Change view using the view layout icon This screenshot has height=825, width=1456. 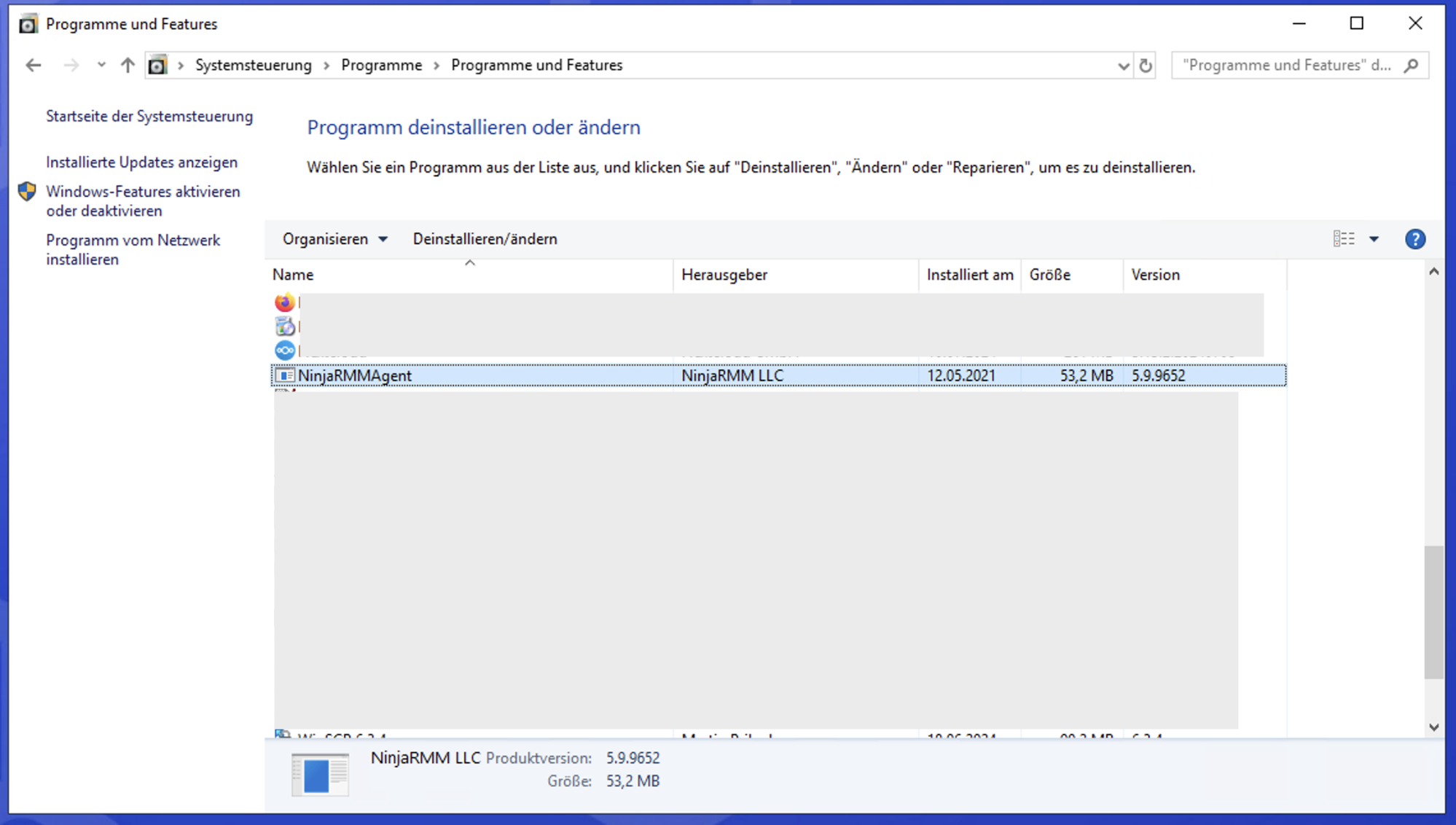pyautogui.click(x=1344, y=239)
